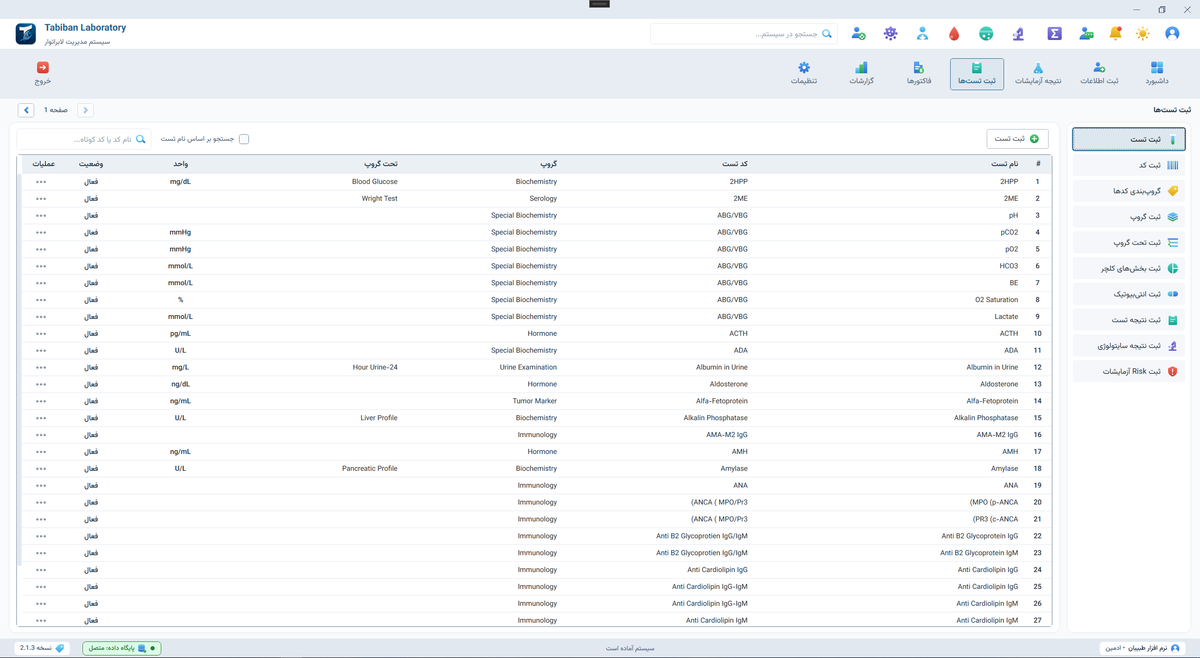
Task: Click the green plus ثبت تست button
Action: [x=1017, y=139]
